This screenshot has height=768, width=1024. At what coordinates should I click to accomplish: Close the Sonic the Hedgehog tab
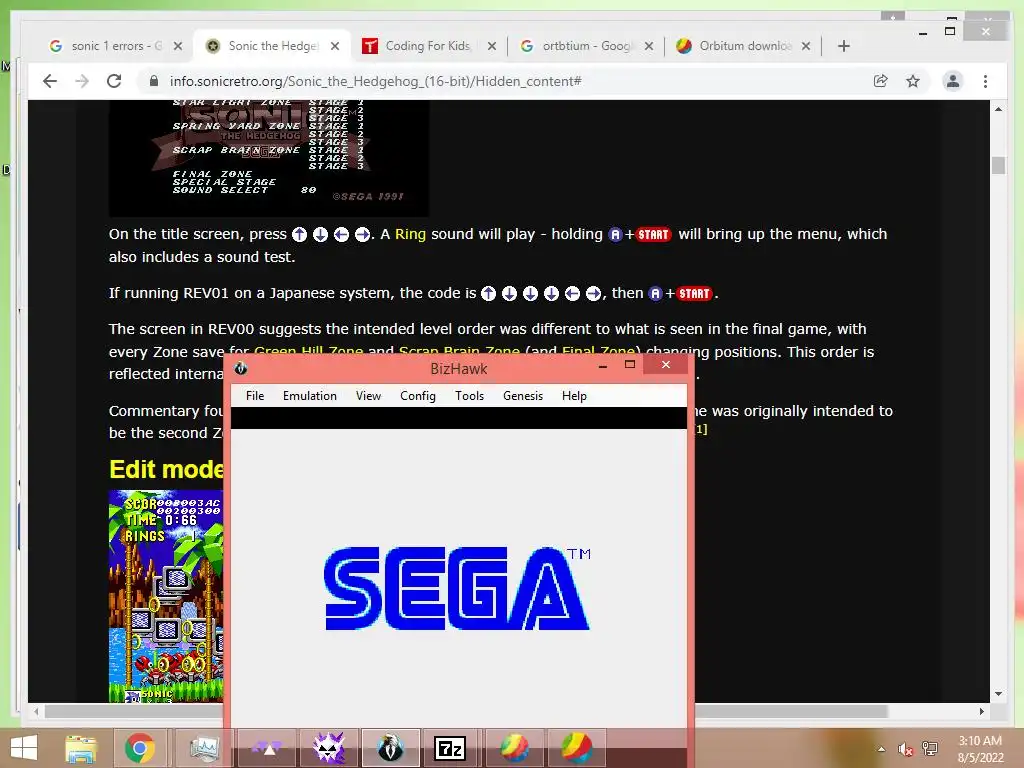pos(335,46)
